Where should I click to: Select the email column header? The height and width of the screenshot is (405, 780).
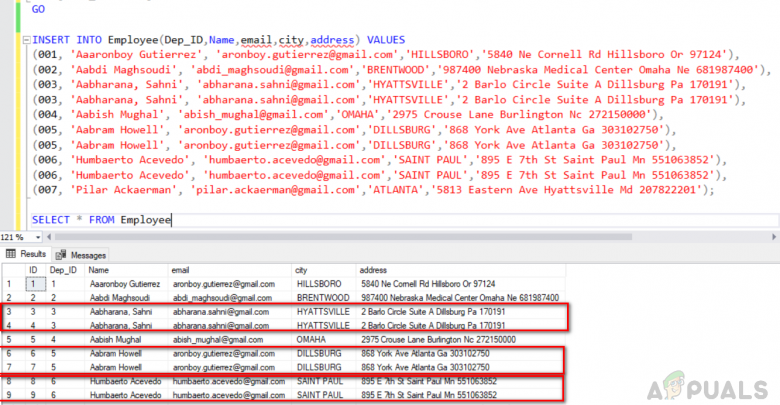click(180, 270)
